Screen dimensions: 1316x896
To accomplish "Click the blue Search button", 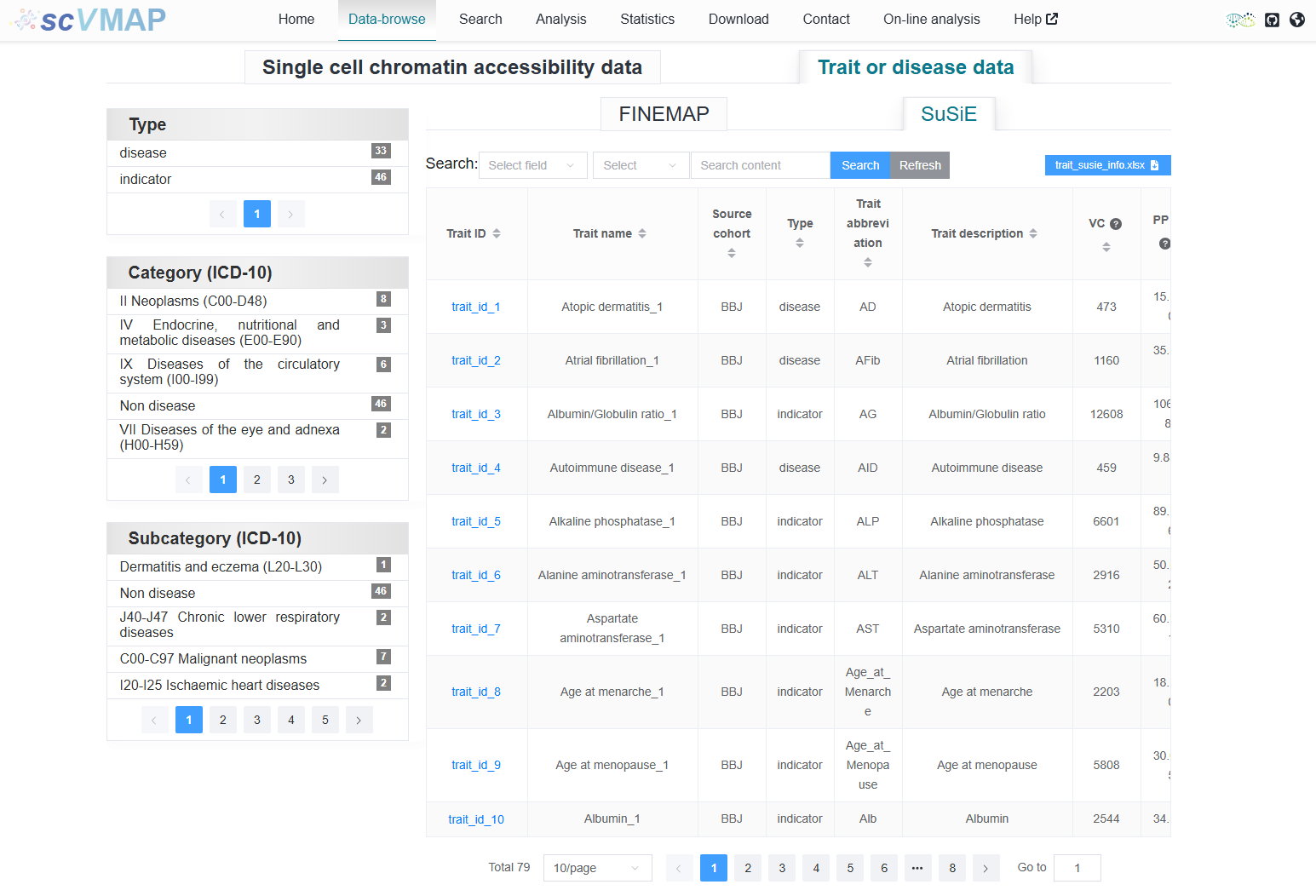I will point(860,165).
